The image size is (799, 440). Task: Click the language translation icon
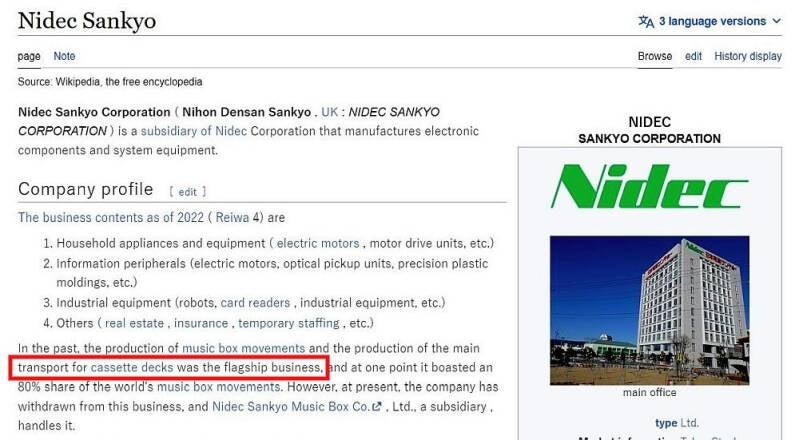click(646, 21)
